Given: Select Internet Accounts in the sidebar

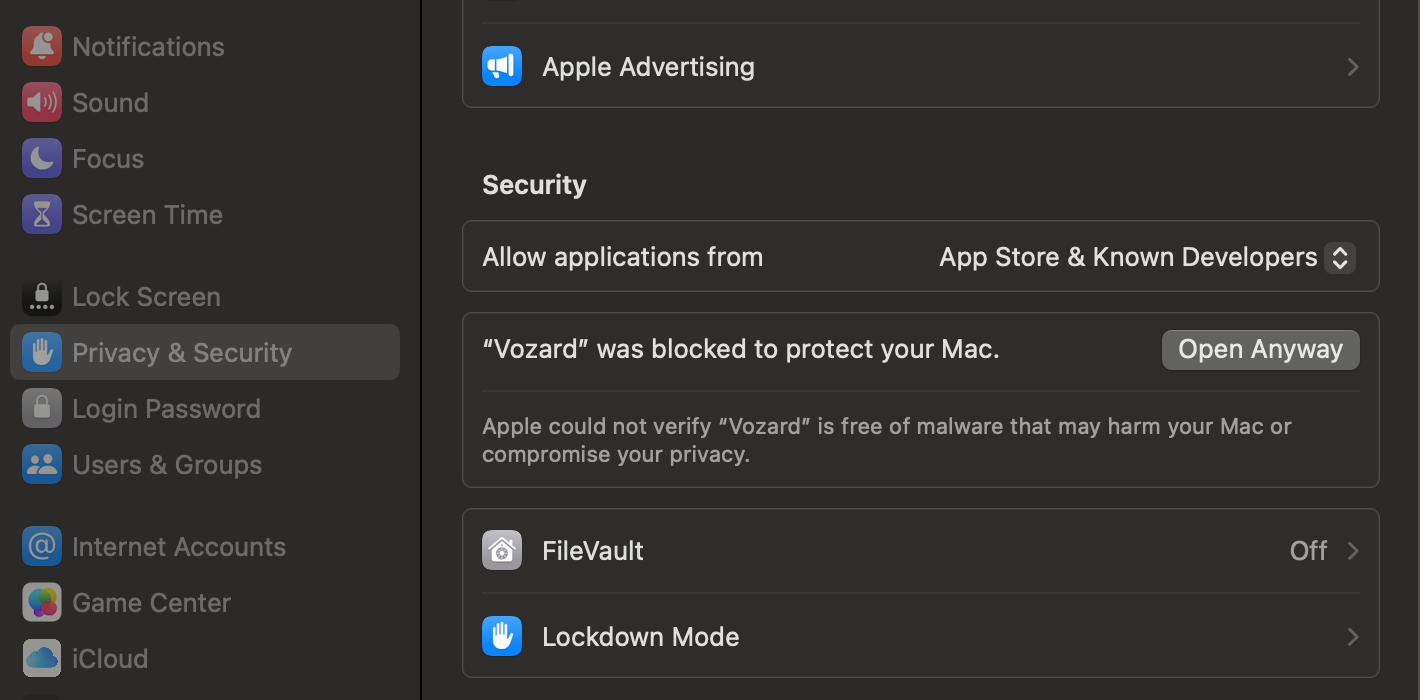Looking at the screenshot, I should 178,546.
